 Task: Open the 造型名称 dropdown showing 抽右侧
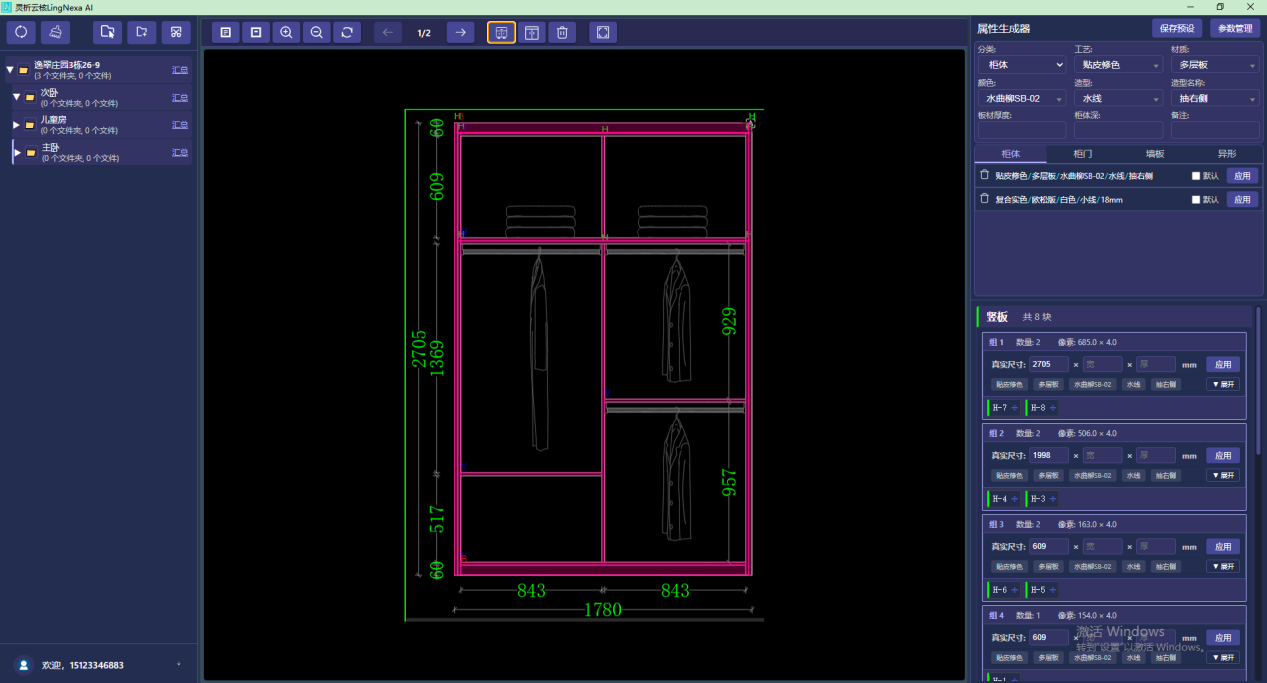pos(1215,98)
